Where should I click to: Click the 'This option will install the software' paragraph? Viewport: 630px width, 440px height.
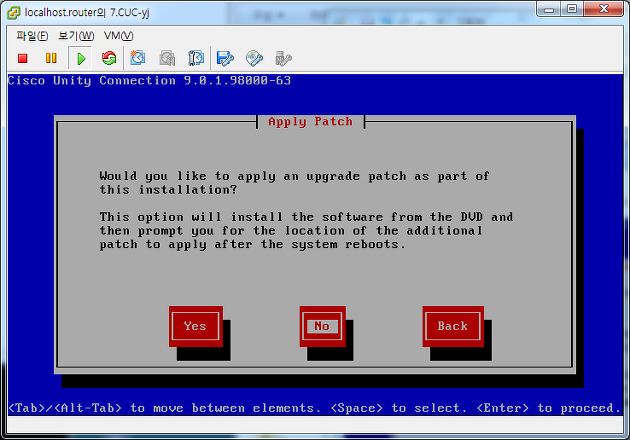point(306,231)
